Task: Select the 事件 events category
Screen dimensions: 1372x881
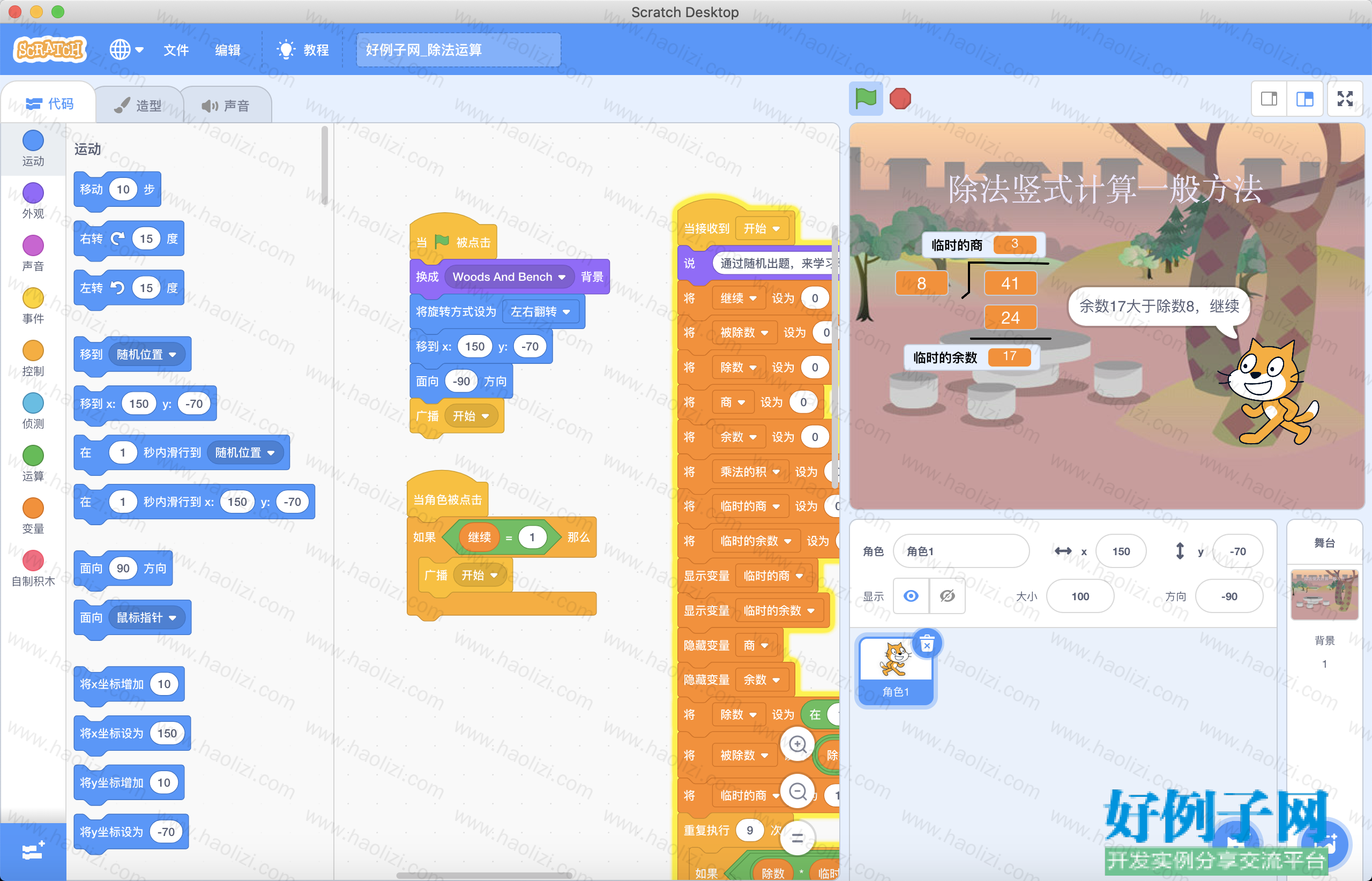Action: 33,305
